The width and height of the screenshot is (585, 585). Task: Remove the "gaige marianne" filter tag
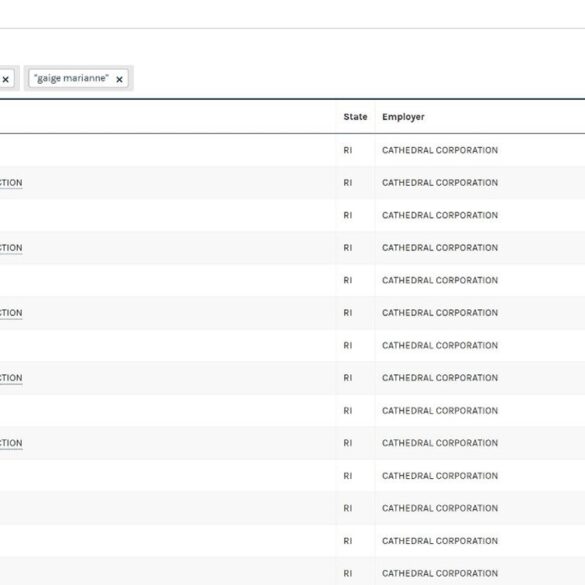119,79
